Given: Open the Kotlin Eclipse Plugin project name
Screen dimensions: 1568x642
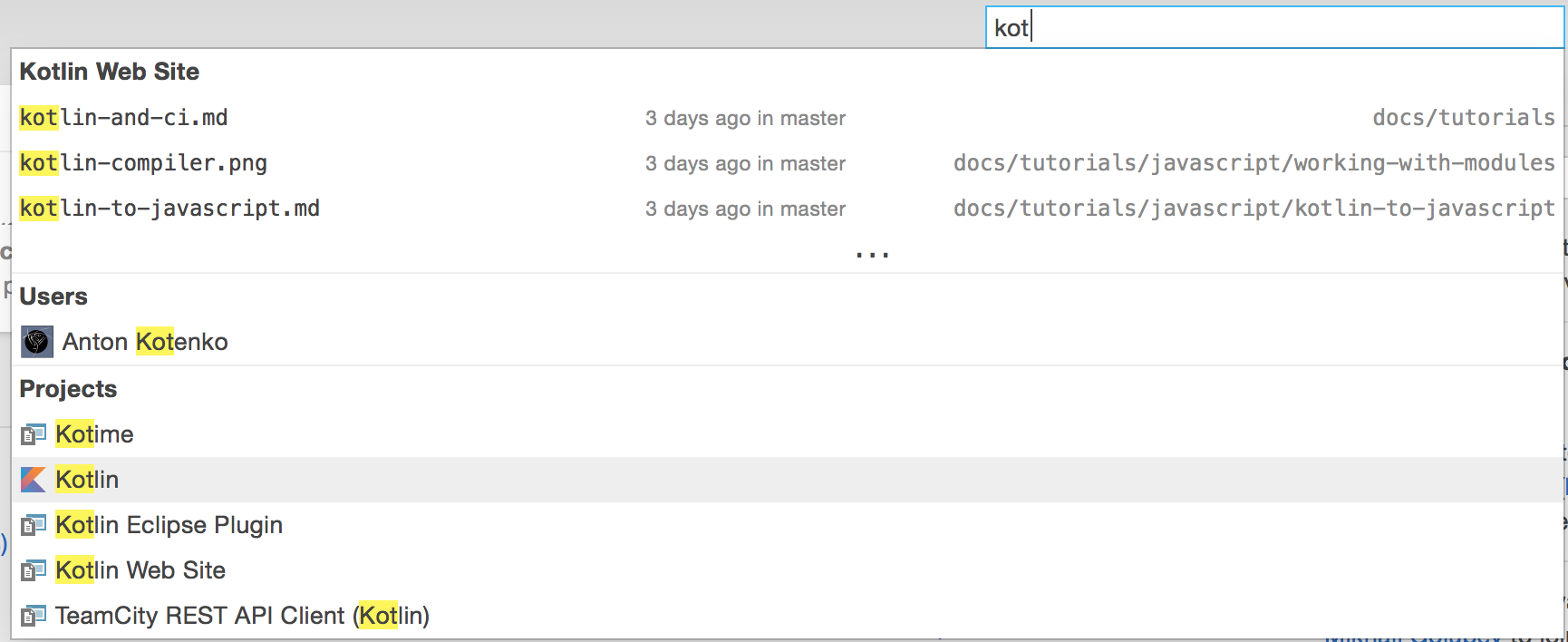Looking at the screenshot, I should pos(169,525).
